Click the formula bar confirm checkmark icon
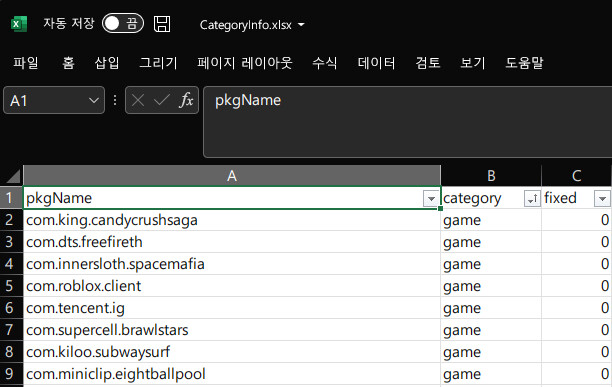The height and width of the screenshot is (387, 612). coord(161,101)
